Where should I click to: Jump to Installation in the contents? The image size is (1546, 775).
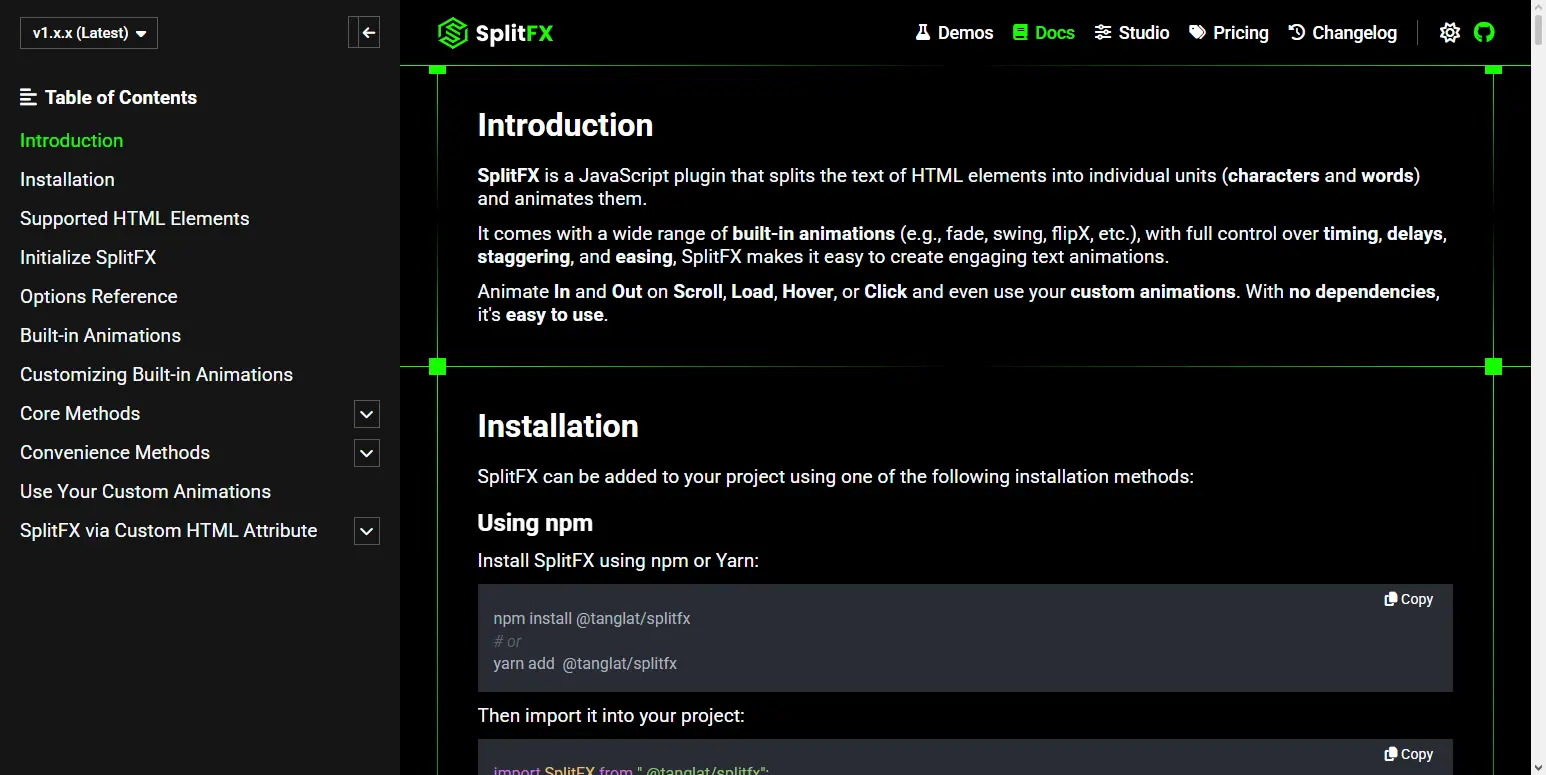click(x=67, y=180)
